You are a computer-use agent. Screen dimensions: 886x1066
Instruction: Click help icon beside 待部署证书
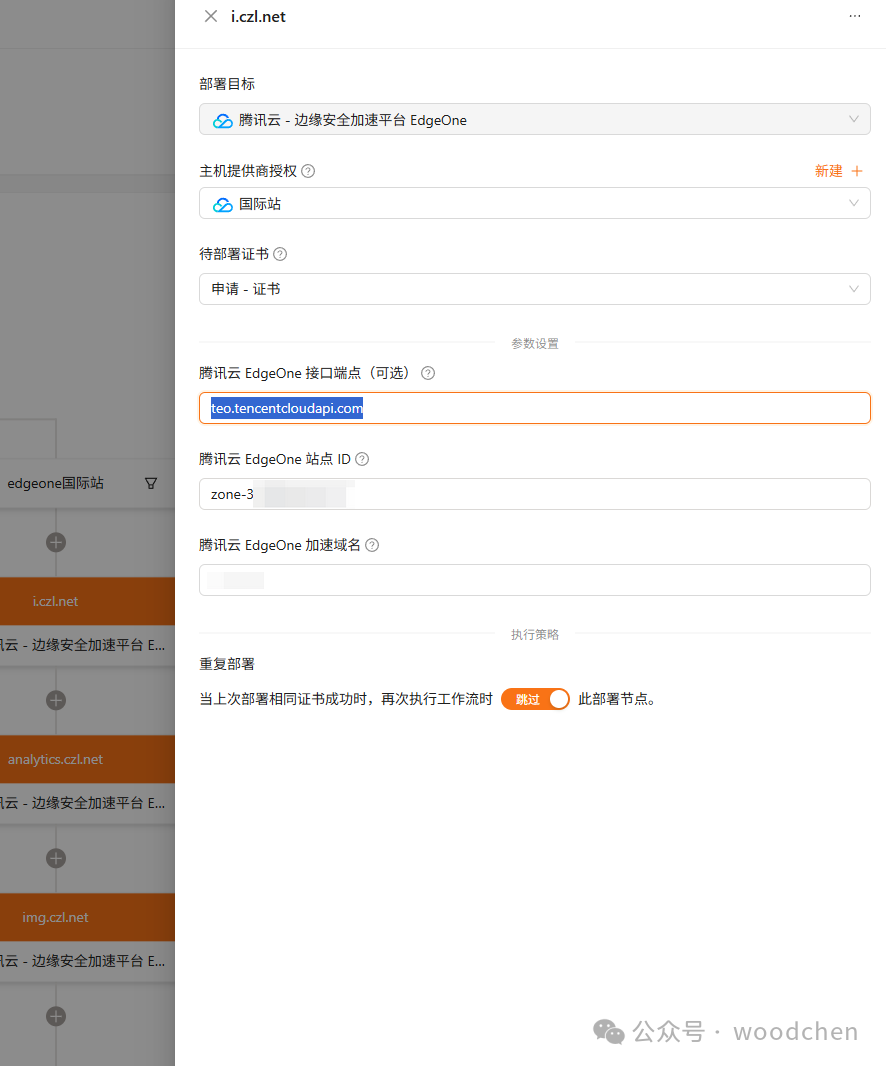[280, 254]
